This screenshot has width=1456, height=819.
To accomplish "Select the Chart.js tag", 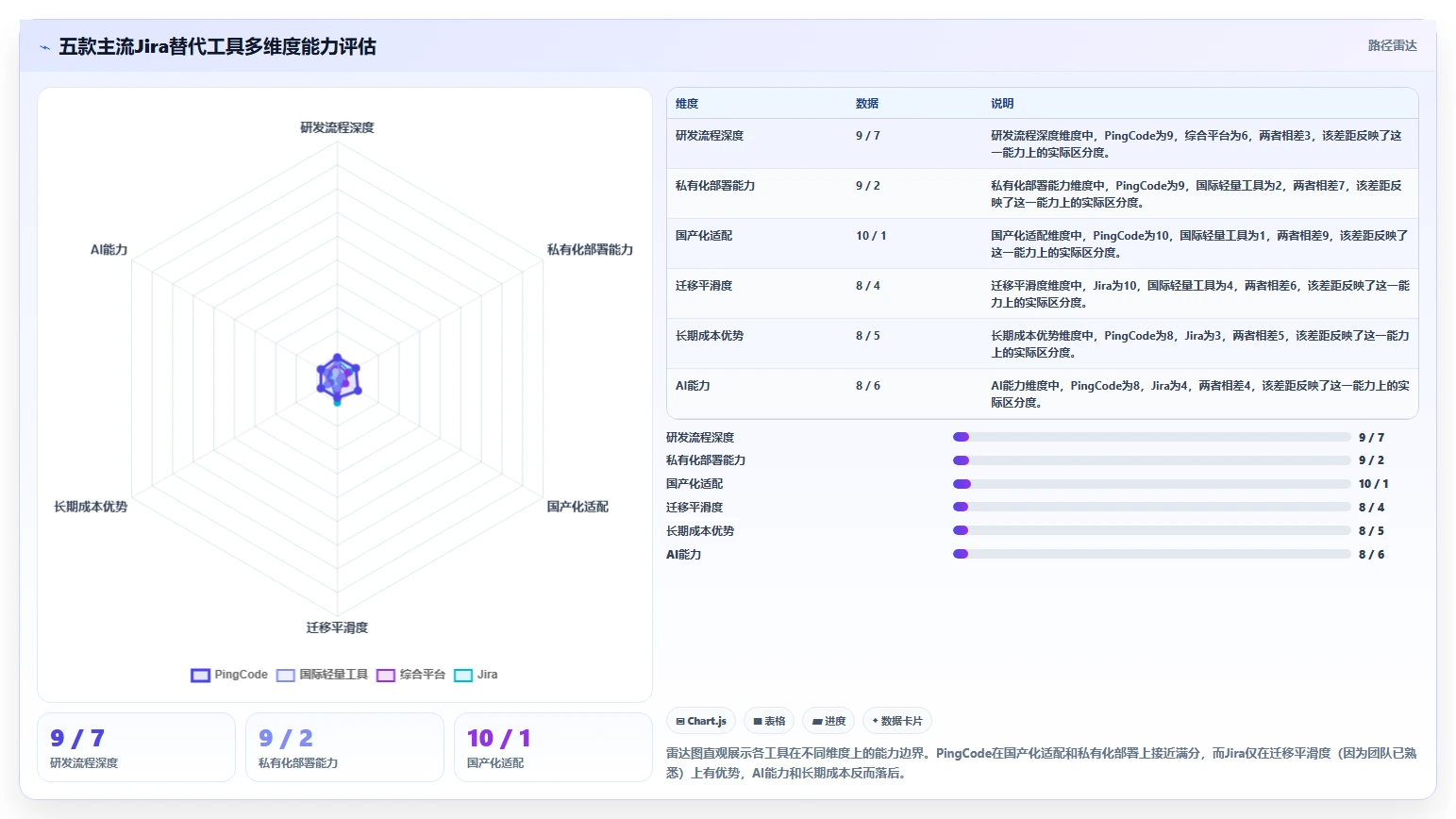I will [701, 721].
